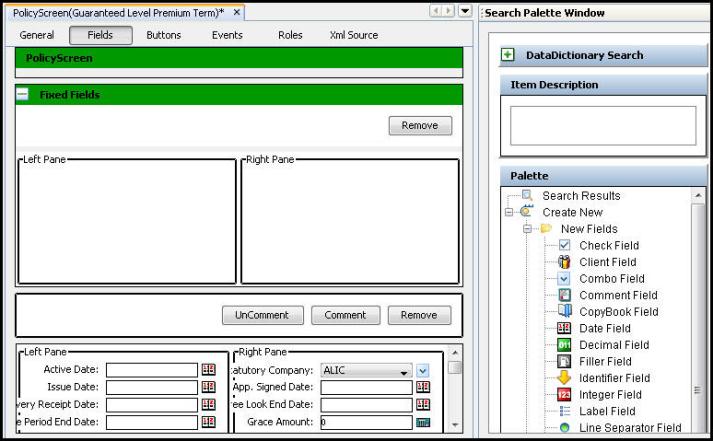Select Date Field tree label

[605, 328]
